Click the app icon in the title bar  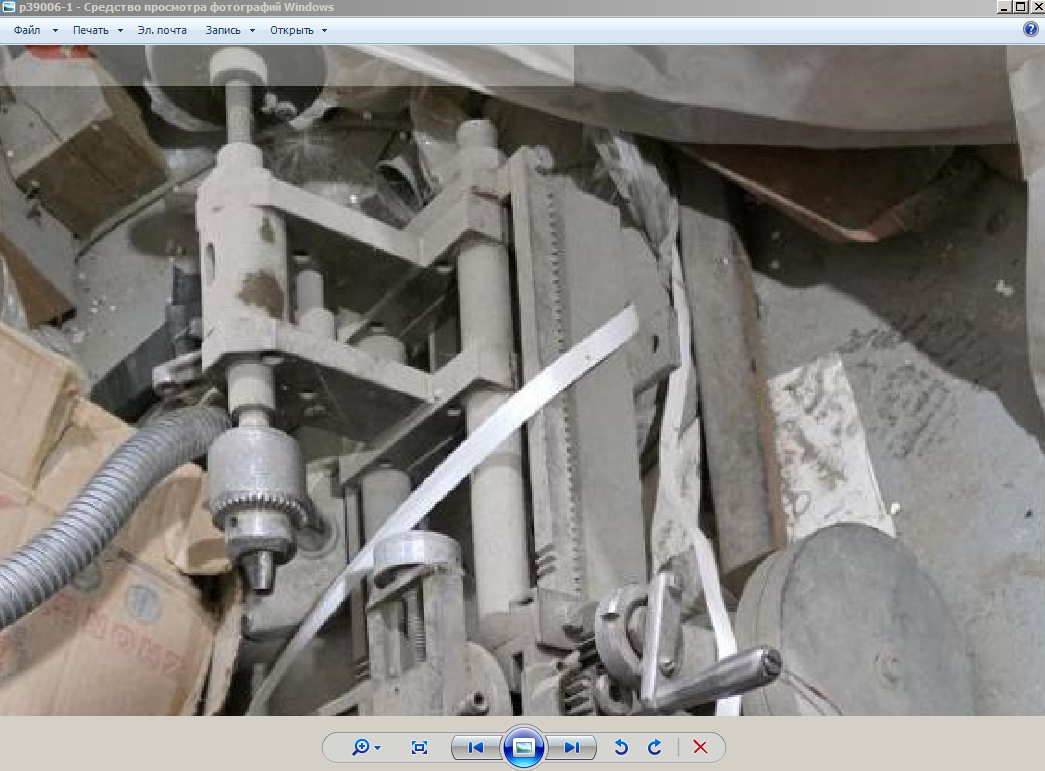pos(9,7)
